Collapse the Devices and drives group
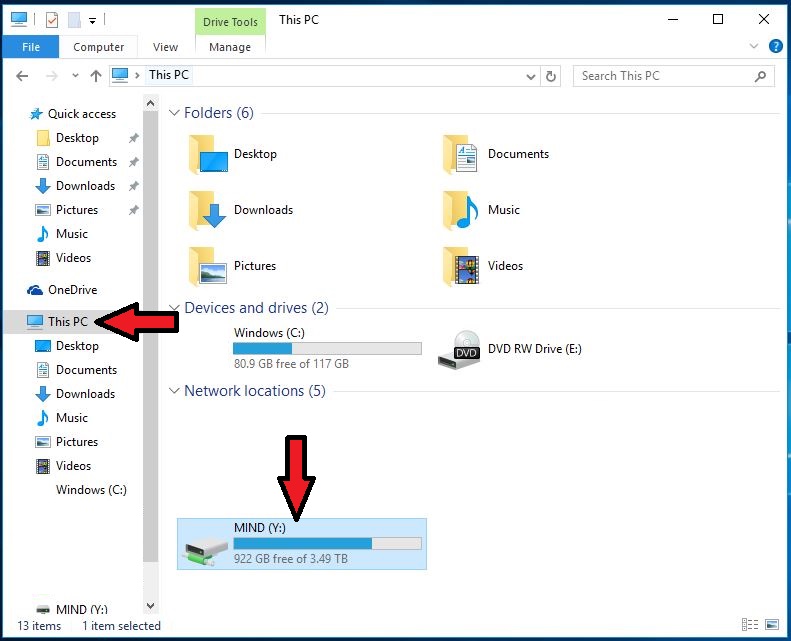The width and height of the screenshot is (791, 641). (x=175, y=308)
